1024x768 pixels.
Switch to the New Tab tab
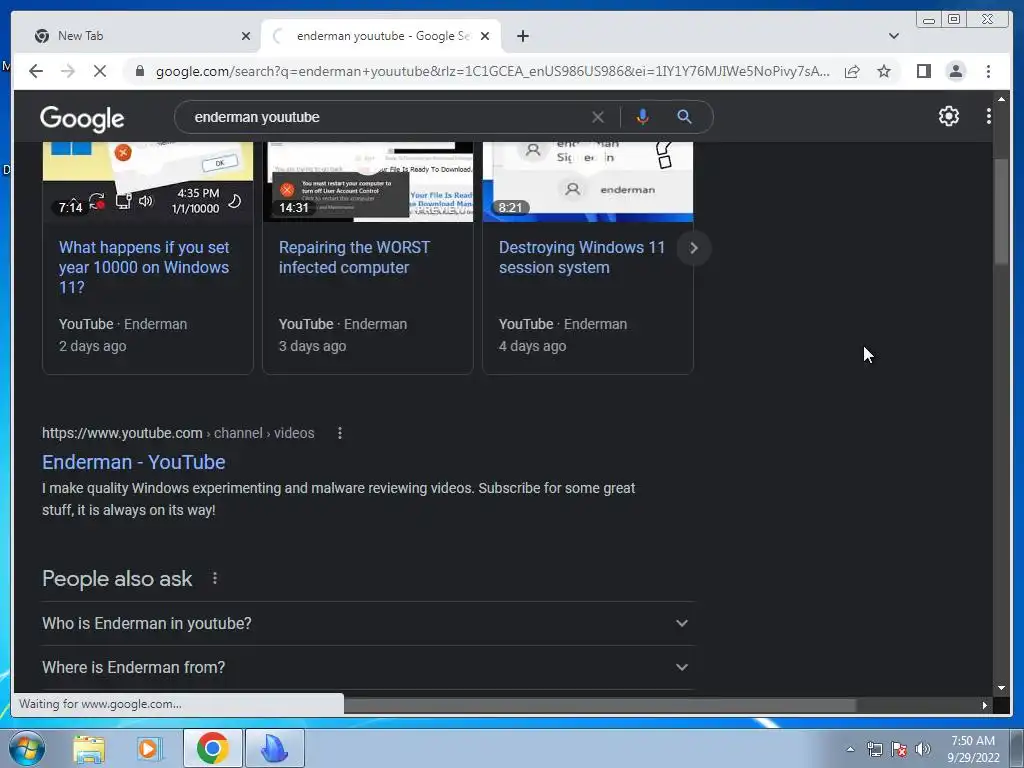pos(137,36)
